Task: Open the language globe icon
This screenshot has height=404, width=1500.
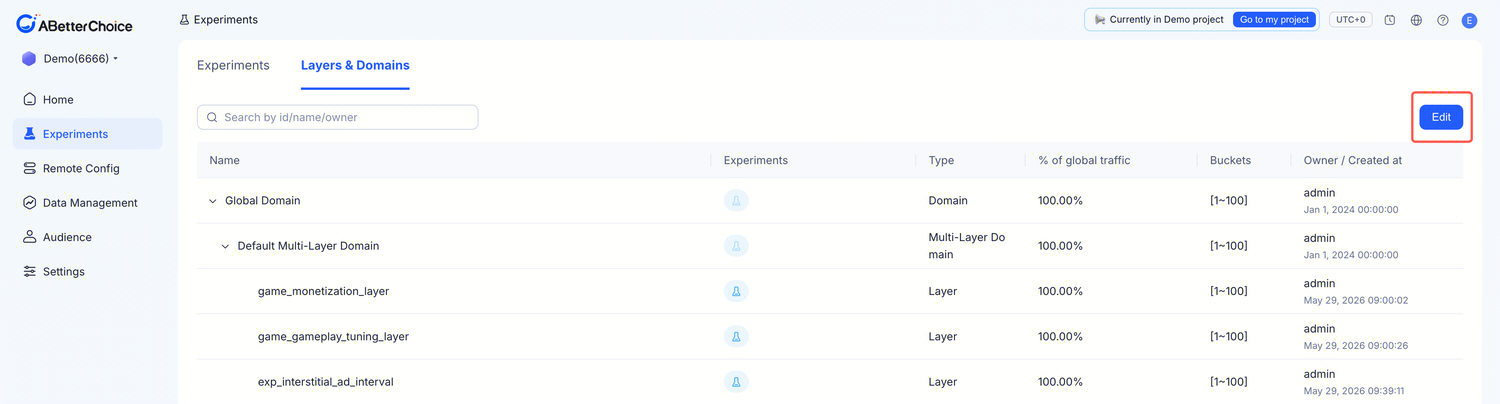Action: point(1416,20)
